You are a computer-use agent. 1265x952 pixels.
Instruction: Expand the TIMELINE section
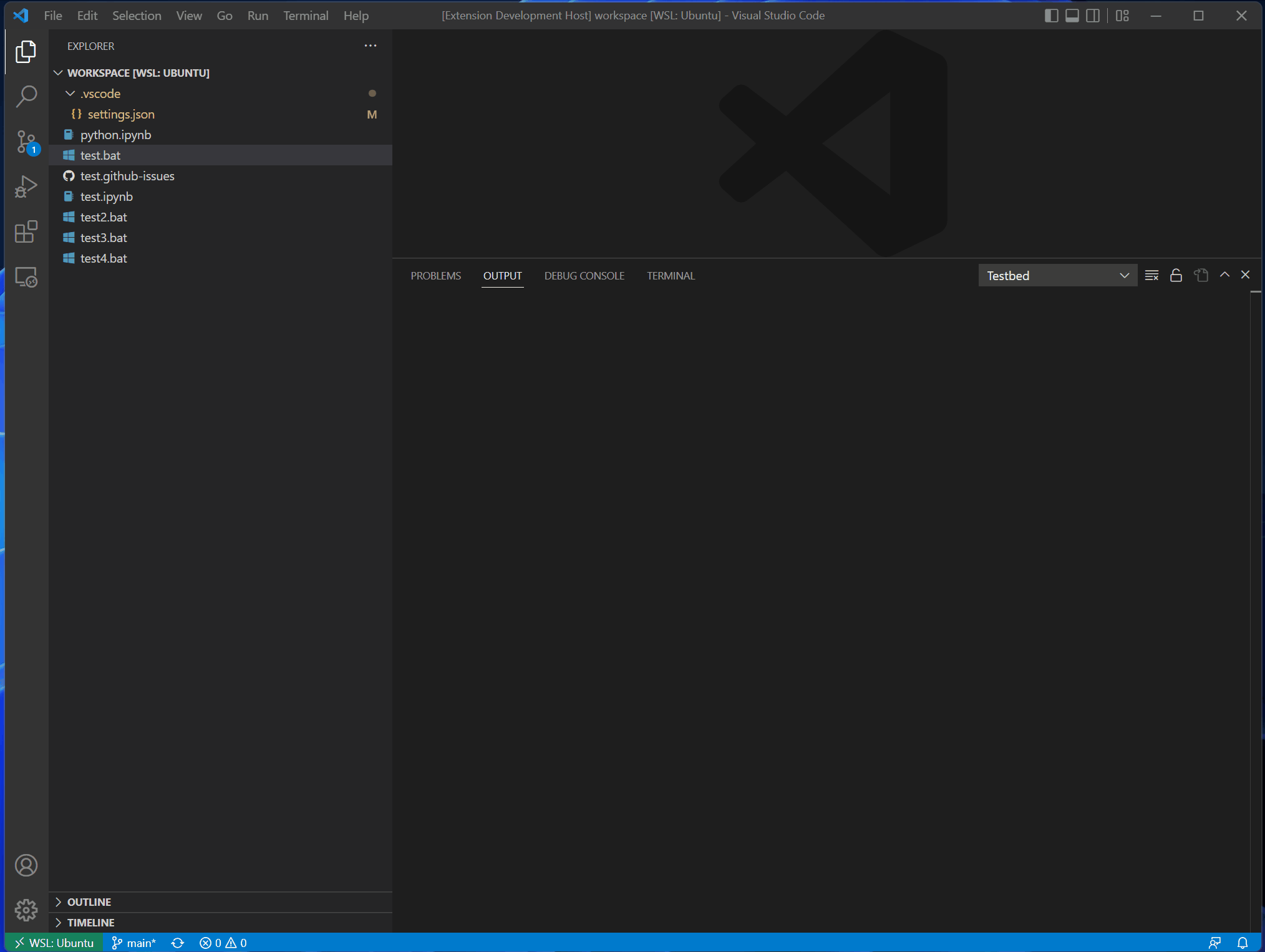coord(91,922)
